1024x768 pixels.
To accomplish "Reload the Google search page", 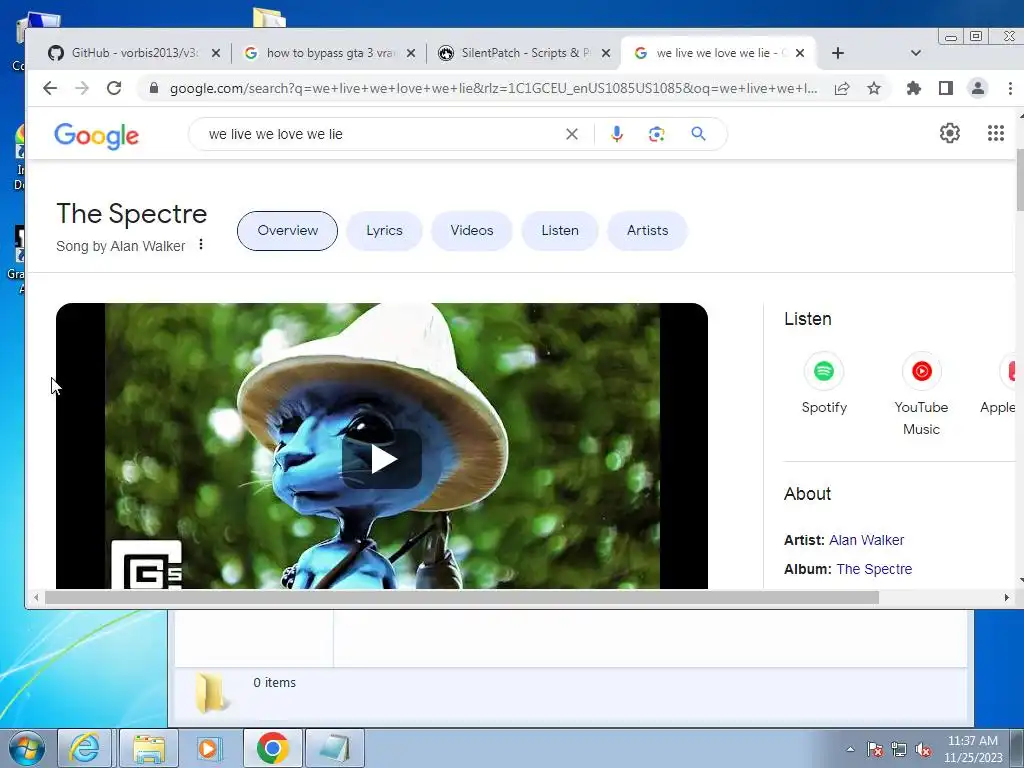I will coord(114,88).
